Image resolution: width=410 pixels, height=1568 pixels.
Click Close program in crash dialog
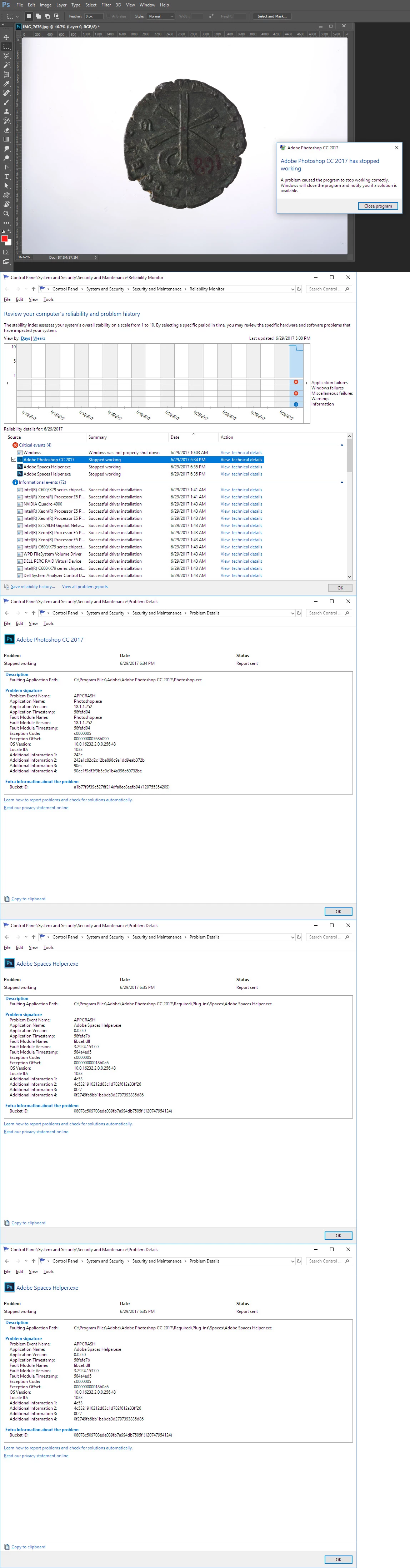tap(378, 206)
